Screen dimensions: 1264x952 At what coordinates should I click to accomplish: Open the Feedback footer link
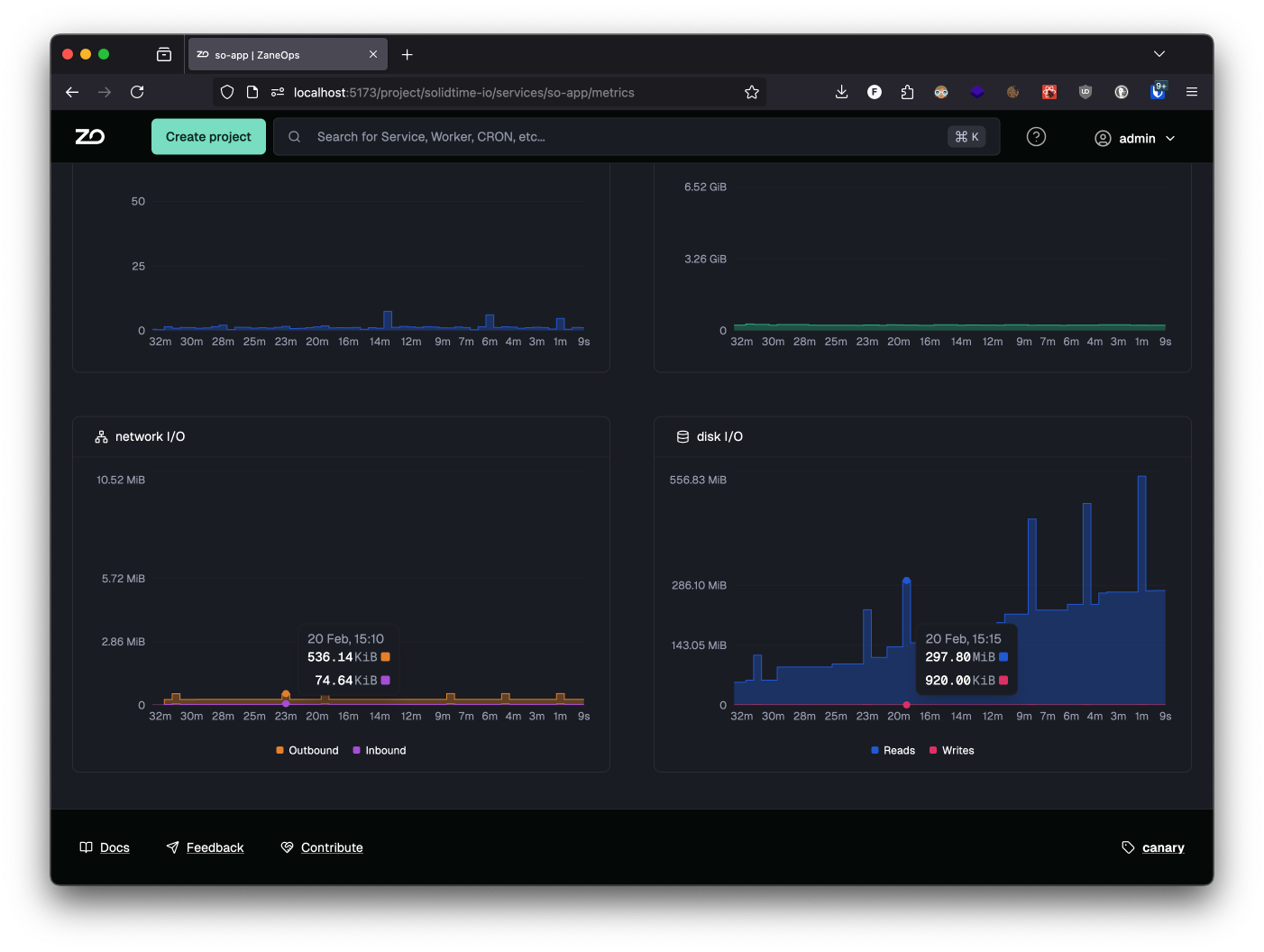pos(215,847)
